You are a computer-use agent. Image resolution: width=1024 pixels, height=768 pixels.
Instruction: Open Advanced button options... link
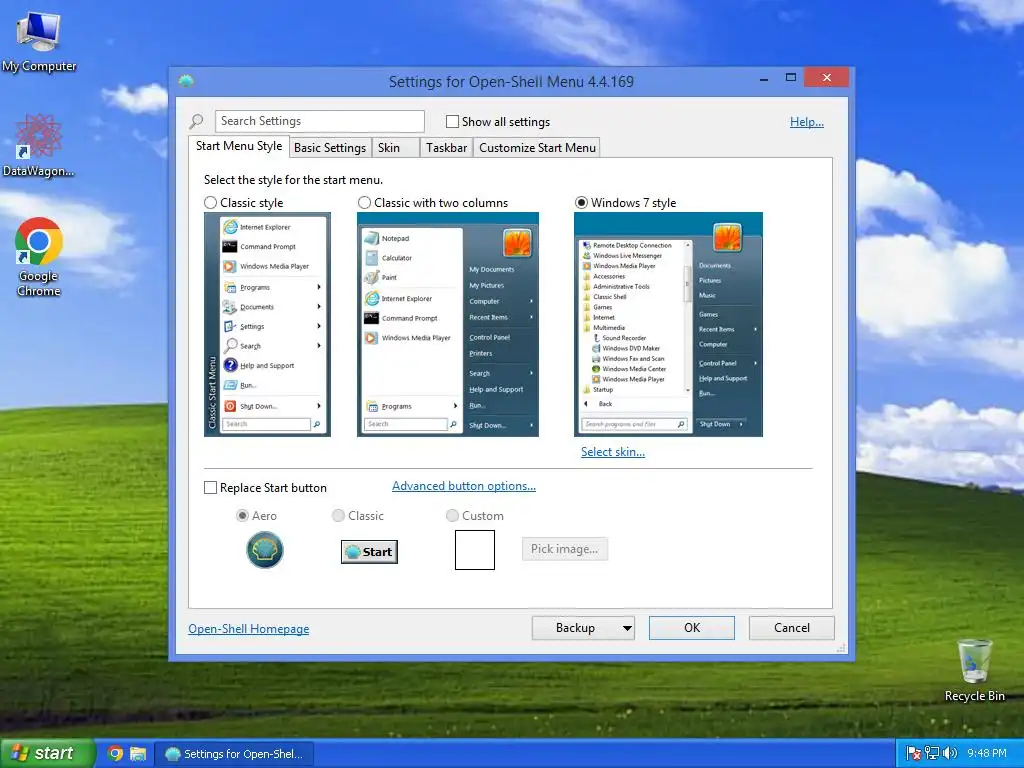pos(464,487)
